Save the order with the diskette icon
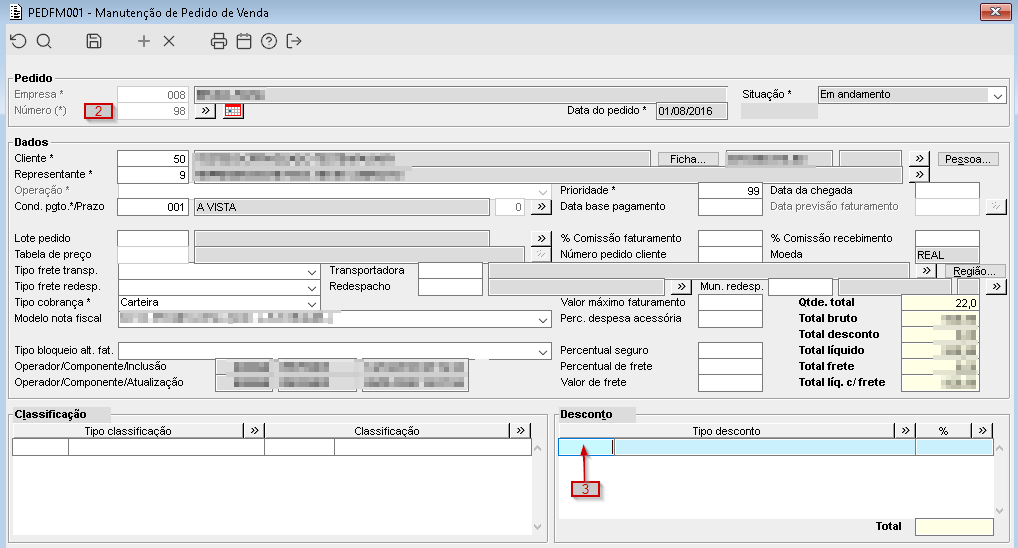1018x548 pixels. click(94, 42)
